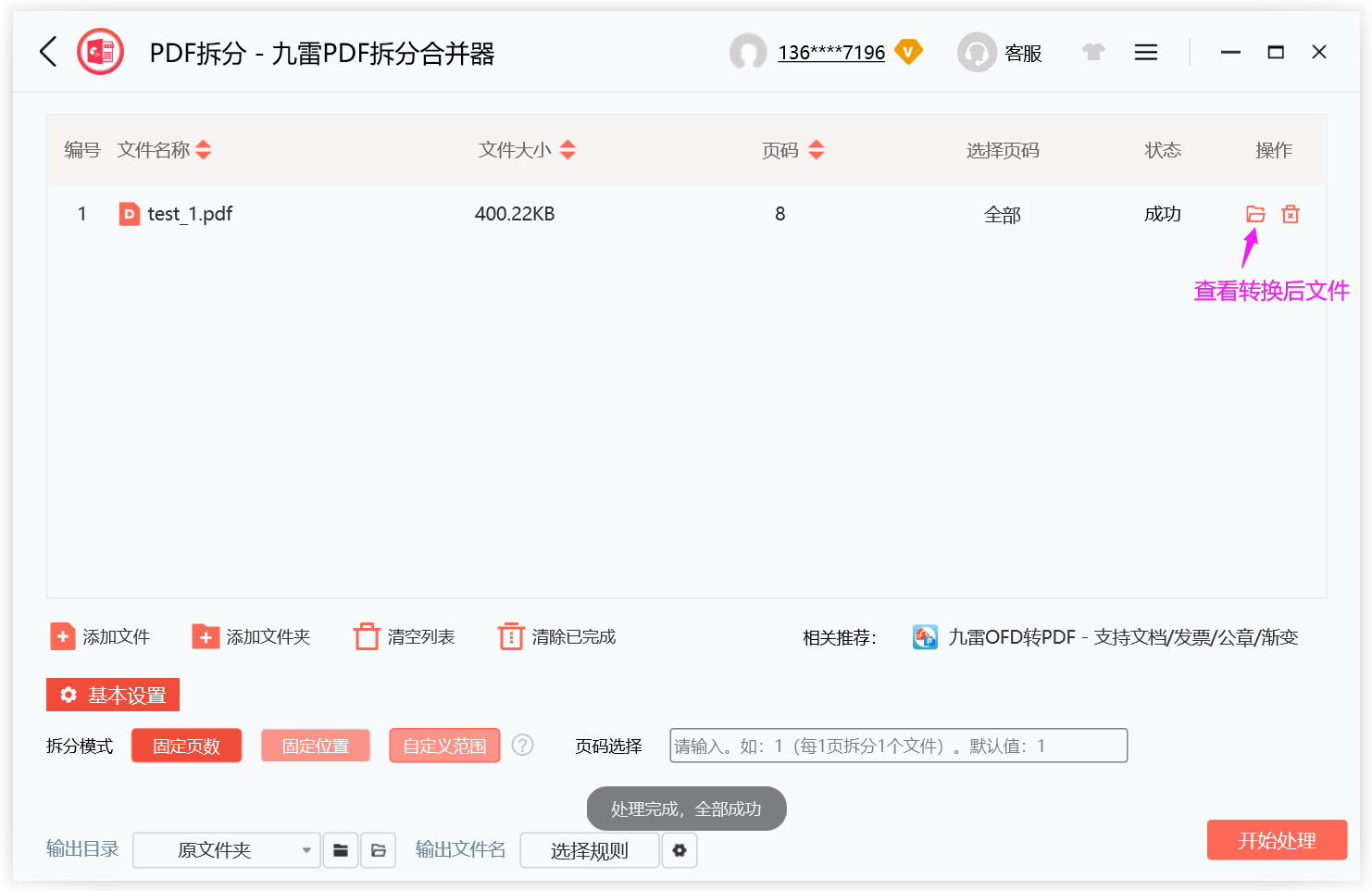This screenshot has height=891, width=1372.
Task: Close the PDF split window
Action: (x=1319, y=52)
